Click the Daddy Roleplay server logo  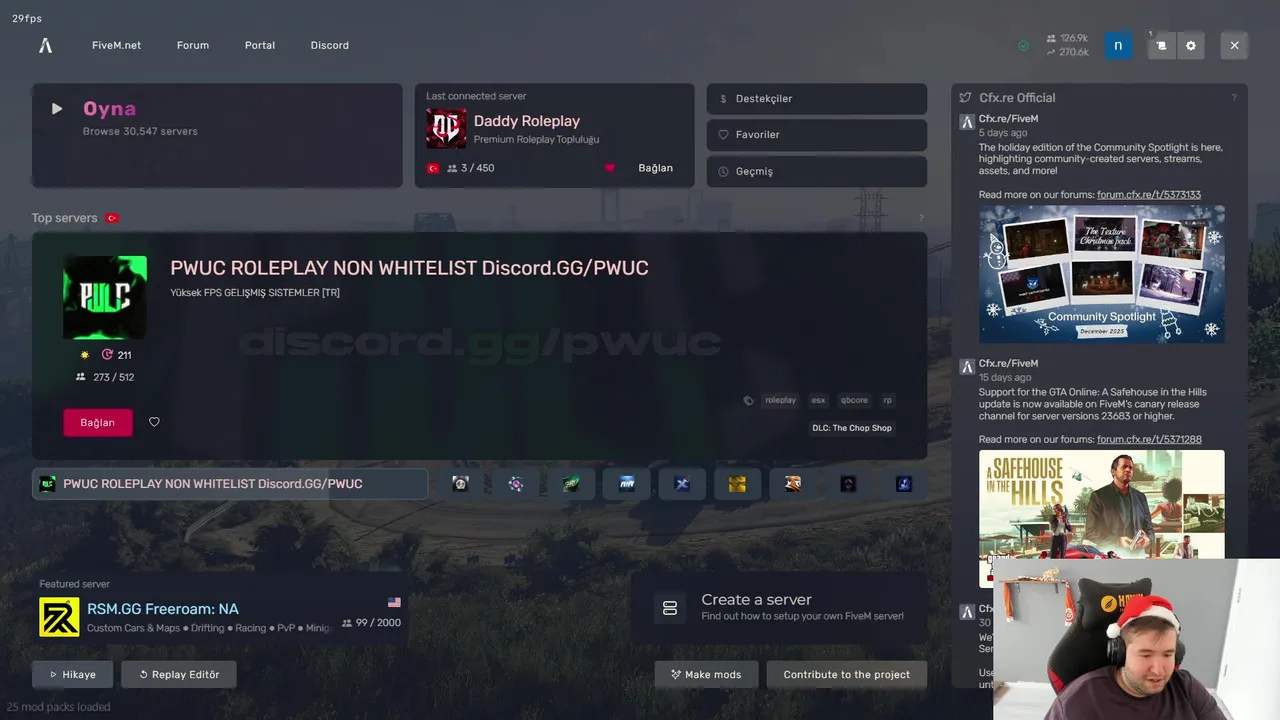point(446,129)
